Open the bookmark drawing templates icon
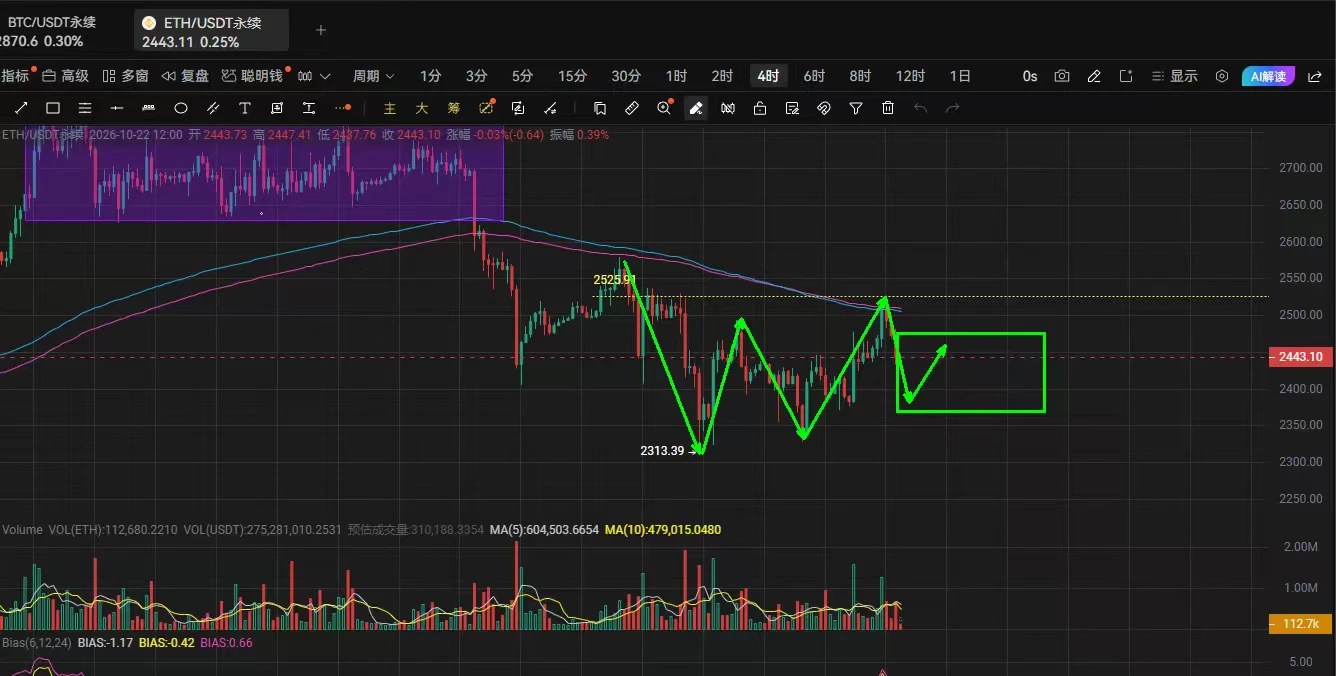This screenshot has height=676, width=1336. tap(600, 108)
